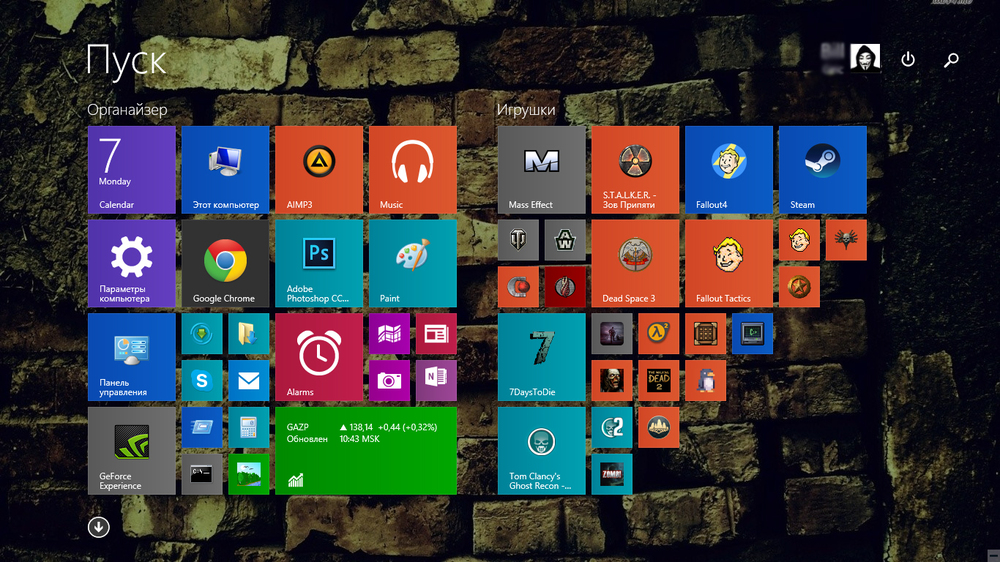Open the AIMP3 music player tile
This screenshot has height=562, width=1000.
(319, 169)
